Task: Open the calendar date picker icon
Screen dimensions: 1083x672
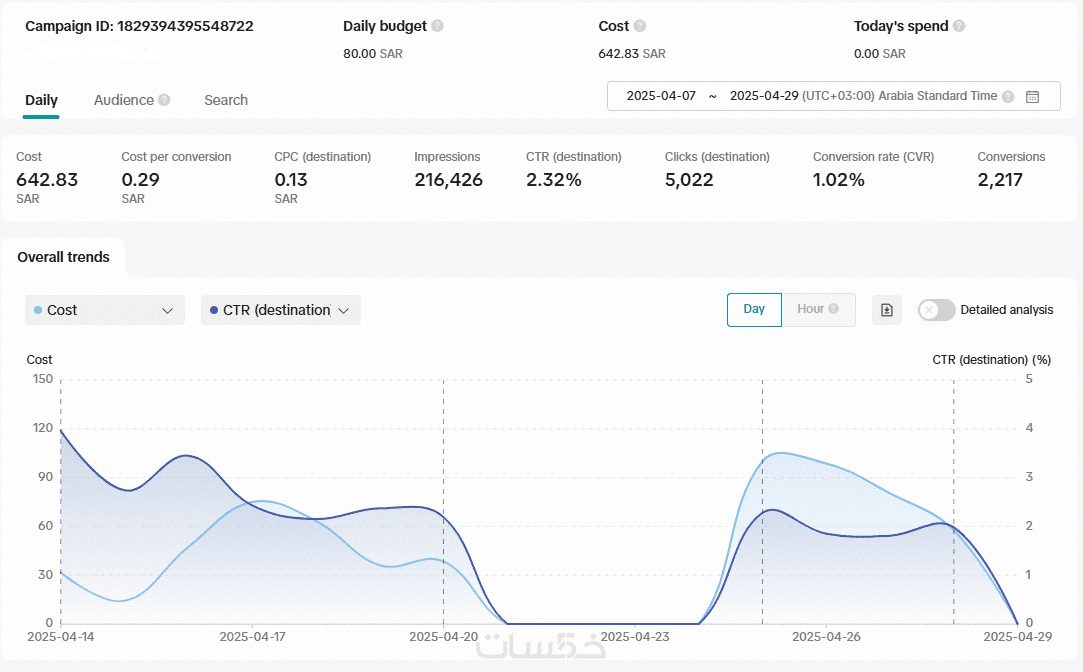Action: pyautogui.click(x=1033, y=96)
